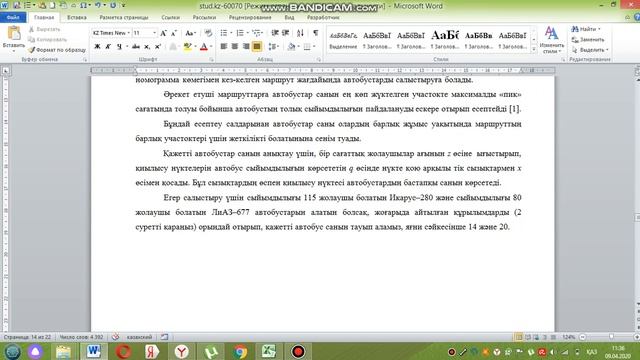Select align left paragraph
This screenshot has height=360, width=640.
[x=224, y=47]
